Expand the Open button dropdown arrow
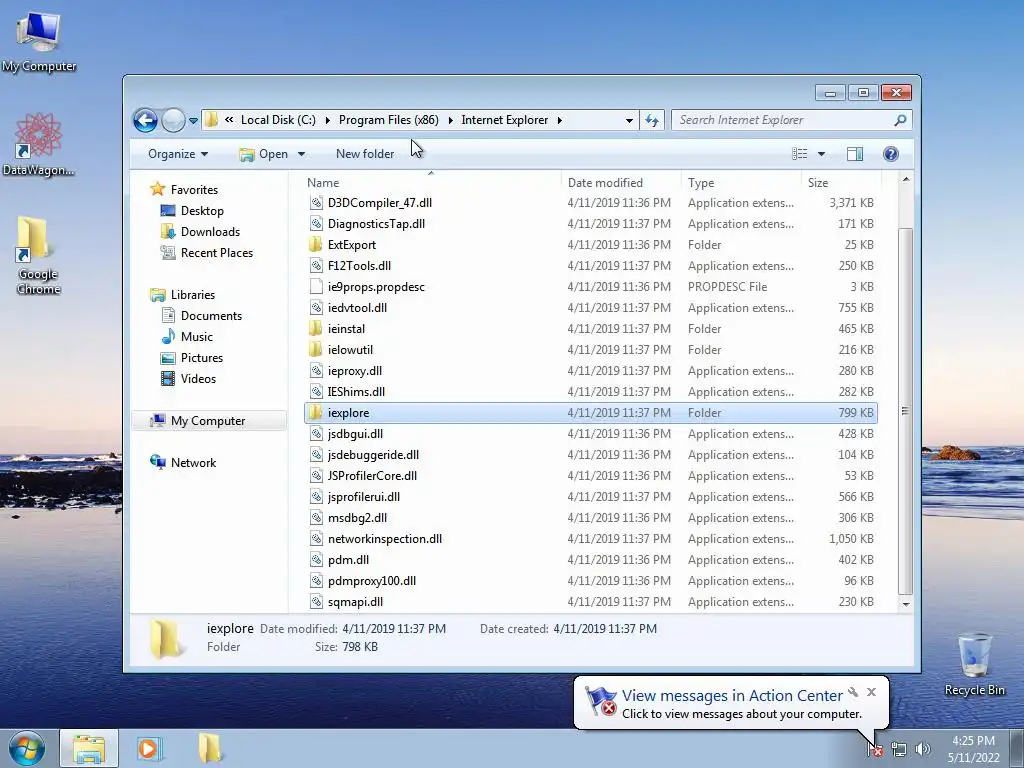Viewport: 1024px width, 768px height. point(301,154)
